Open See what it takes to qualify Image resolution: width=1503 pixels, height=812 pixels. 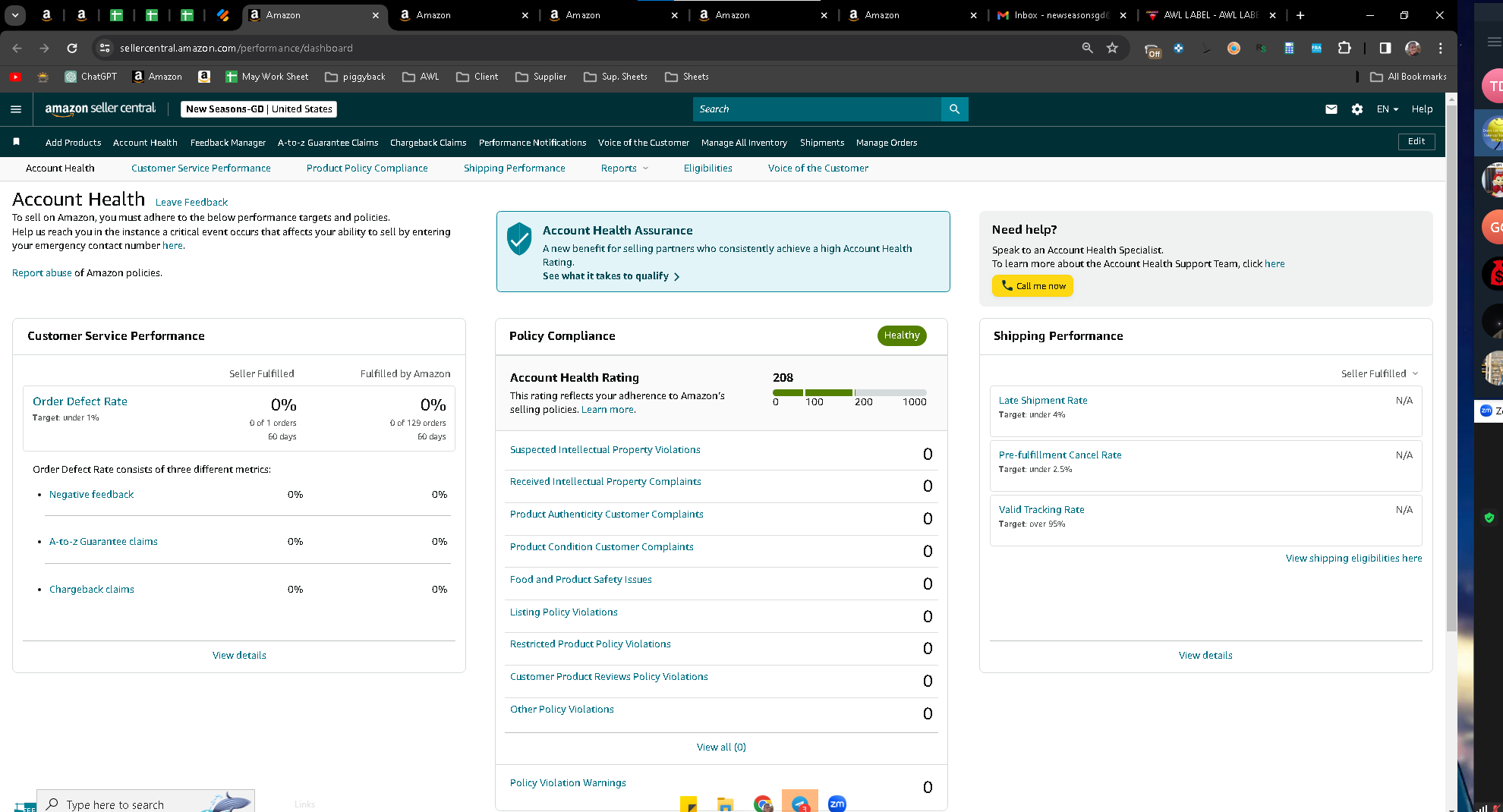tap(611, 276)
